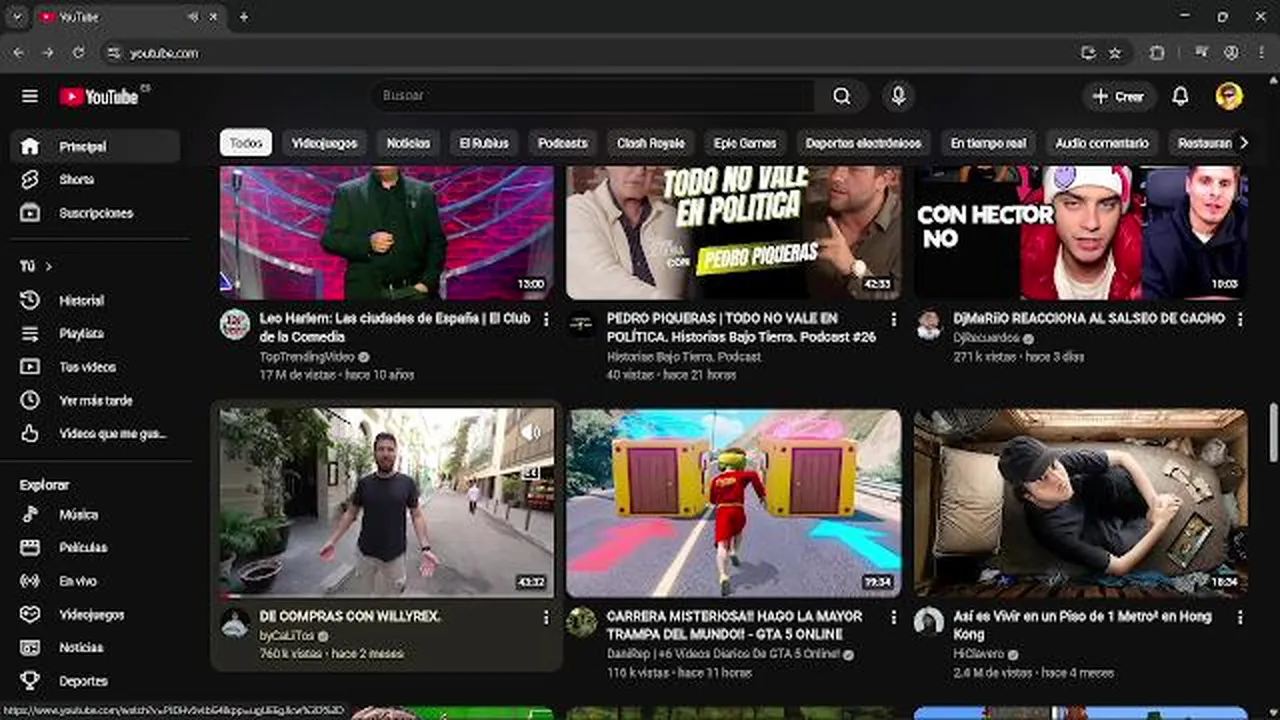Open Deportes under Explorar
This screenshot has height=720, width=1280.
(96, 681)
